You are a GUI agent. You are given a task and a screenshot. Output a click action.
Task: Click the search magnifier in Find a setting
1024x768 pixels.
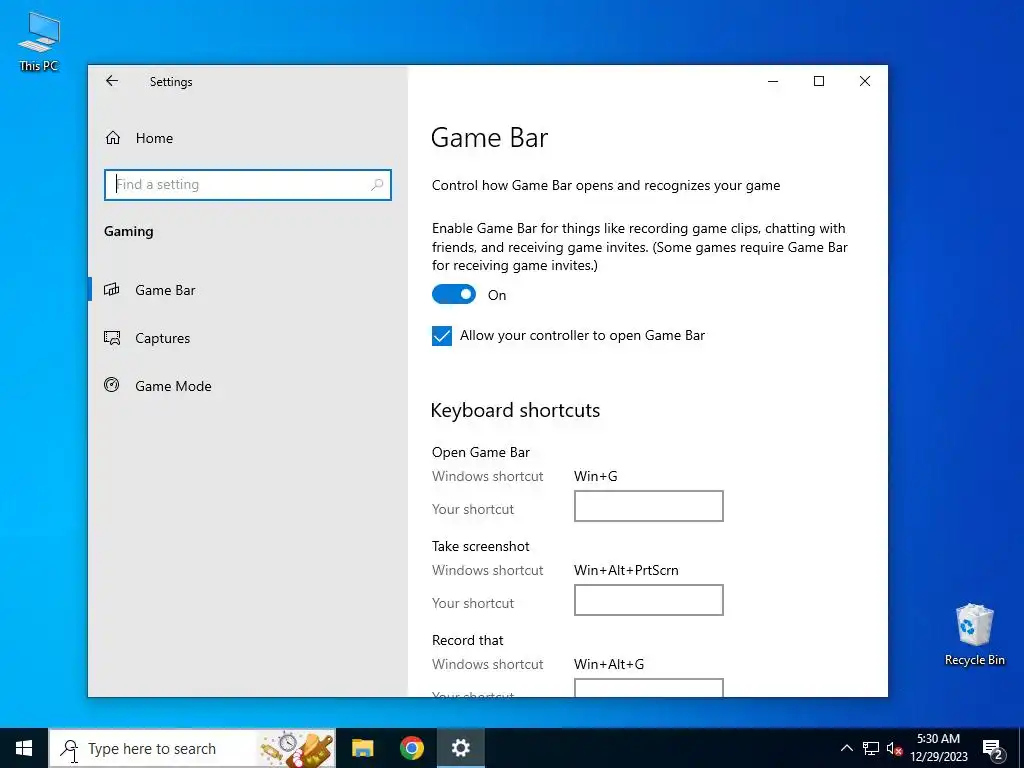(x=377, y=185)
